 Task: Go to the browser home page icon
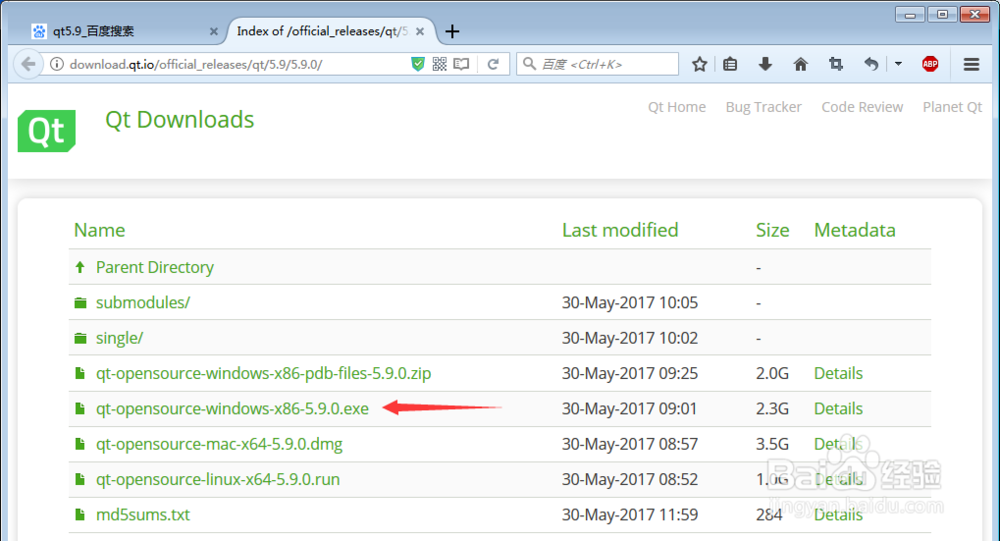800,64
